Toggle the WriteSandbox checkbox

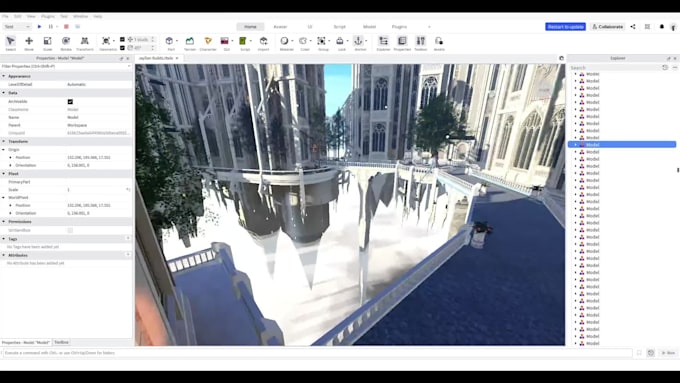pos(70,230)
